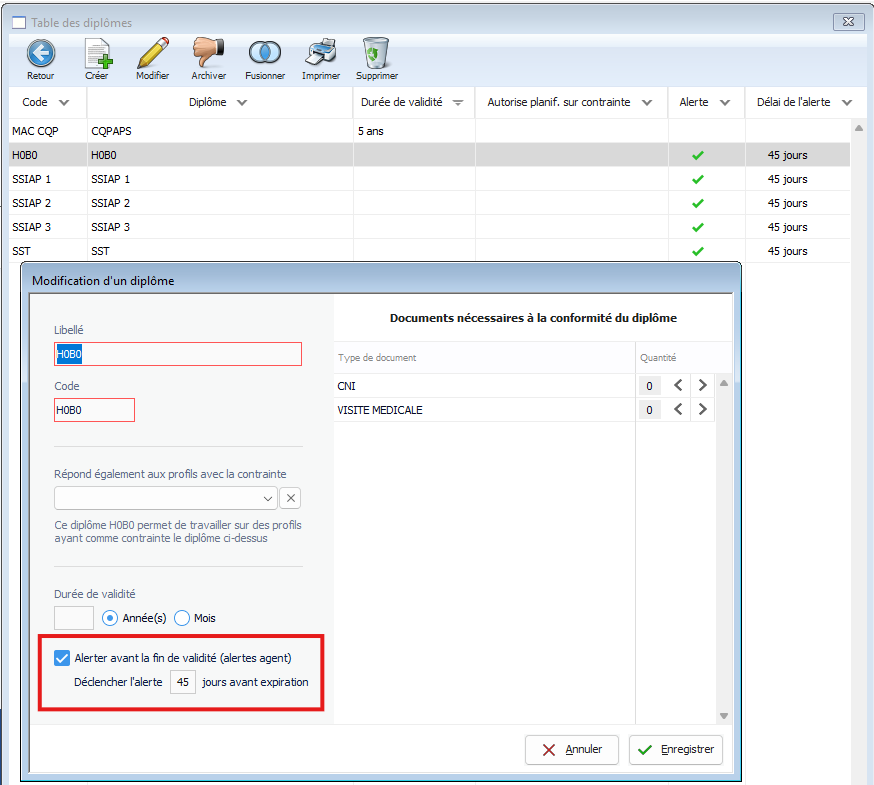Select the Modifier pencil icon
The height and width of the screenshot is (785, 874).
coord(152,54)
